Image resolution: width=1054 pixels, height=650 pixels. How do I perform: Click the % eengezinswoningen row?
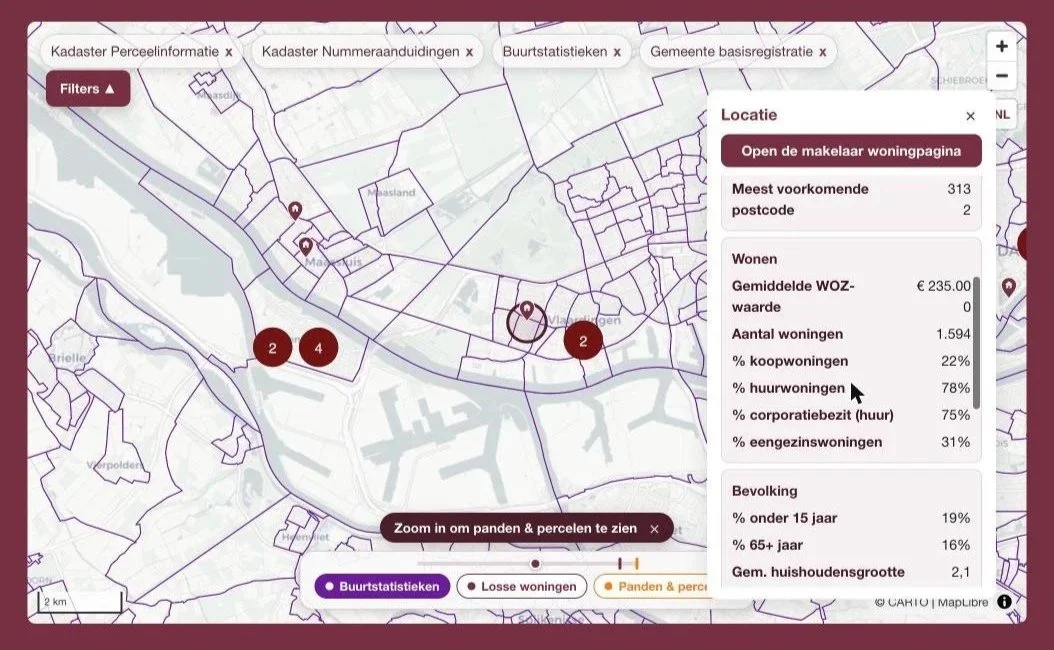click(851, 442)
